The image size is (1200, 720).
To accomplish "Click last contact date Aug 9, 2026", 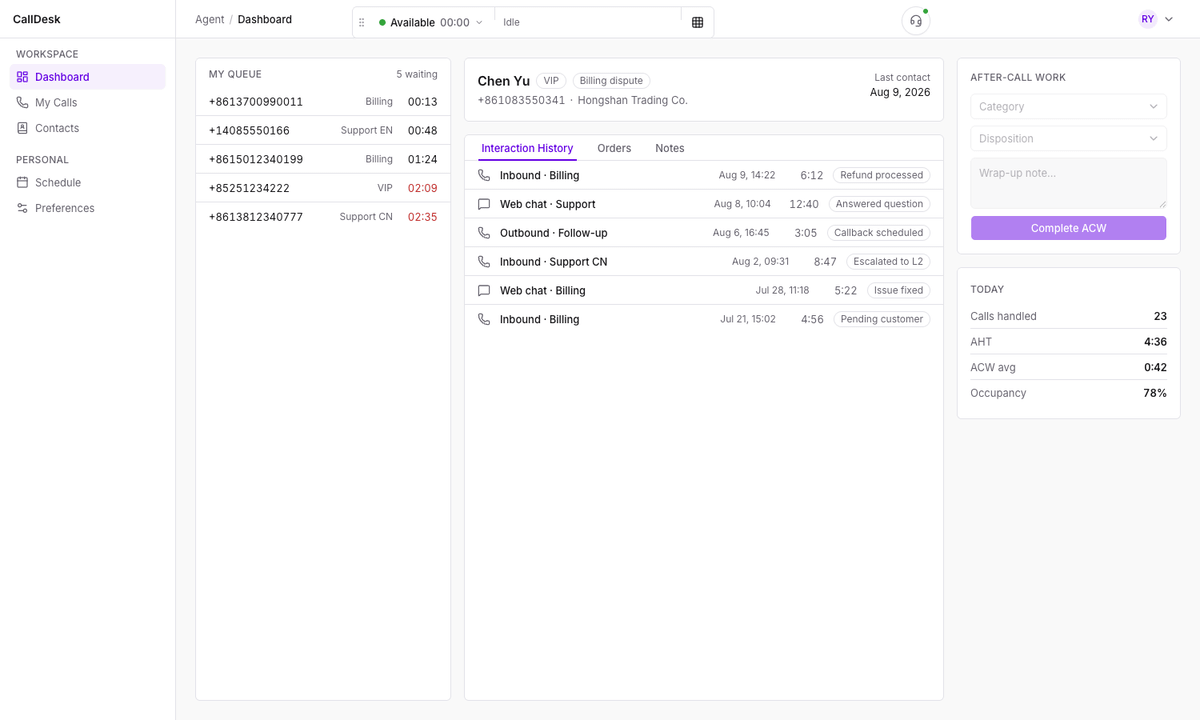I will (900, 92).
